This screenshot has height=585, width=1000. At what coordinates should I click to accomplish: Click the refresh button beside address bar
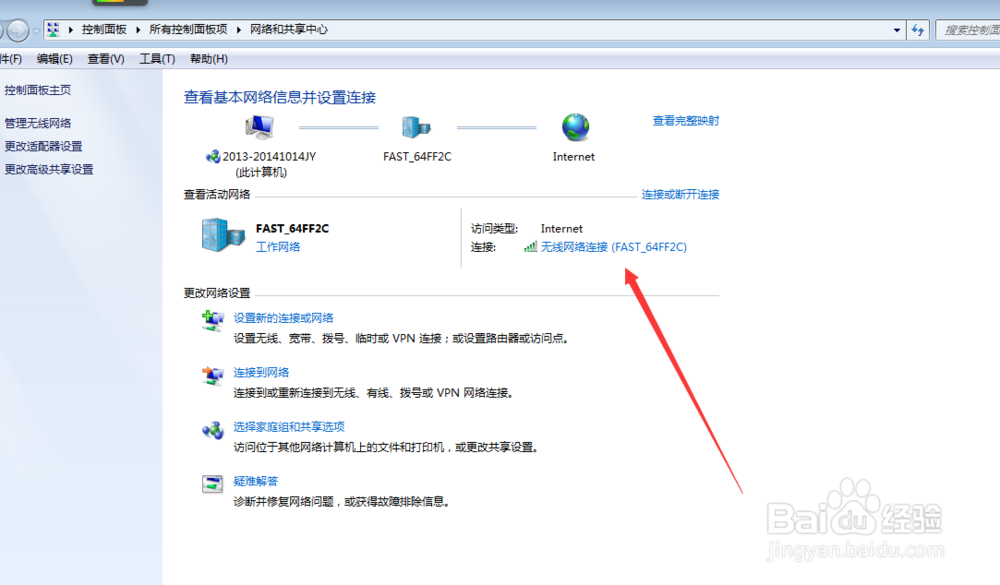(918, 29)
